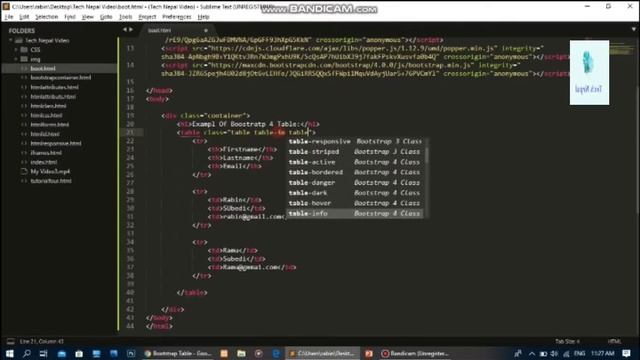Open the Edit menu
Screen dimensions: 640x360
(x=24, y=17)
